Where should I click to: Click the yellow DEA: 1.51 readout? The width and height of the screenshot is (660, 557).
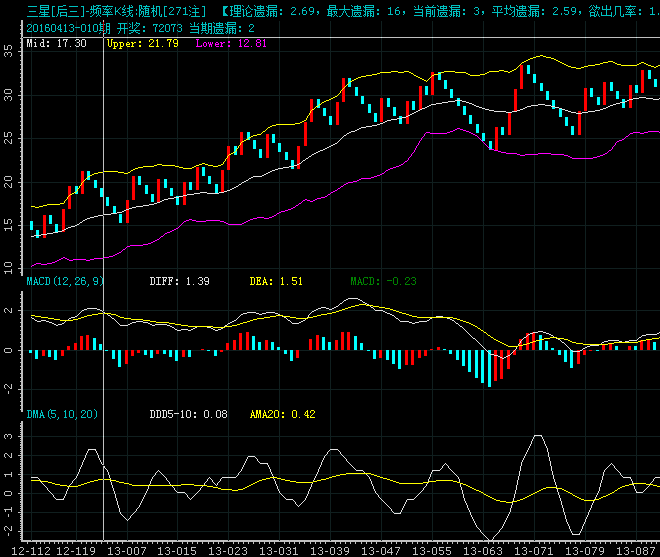[x=276, y=283]
